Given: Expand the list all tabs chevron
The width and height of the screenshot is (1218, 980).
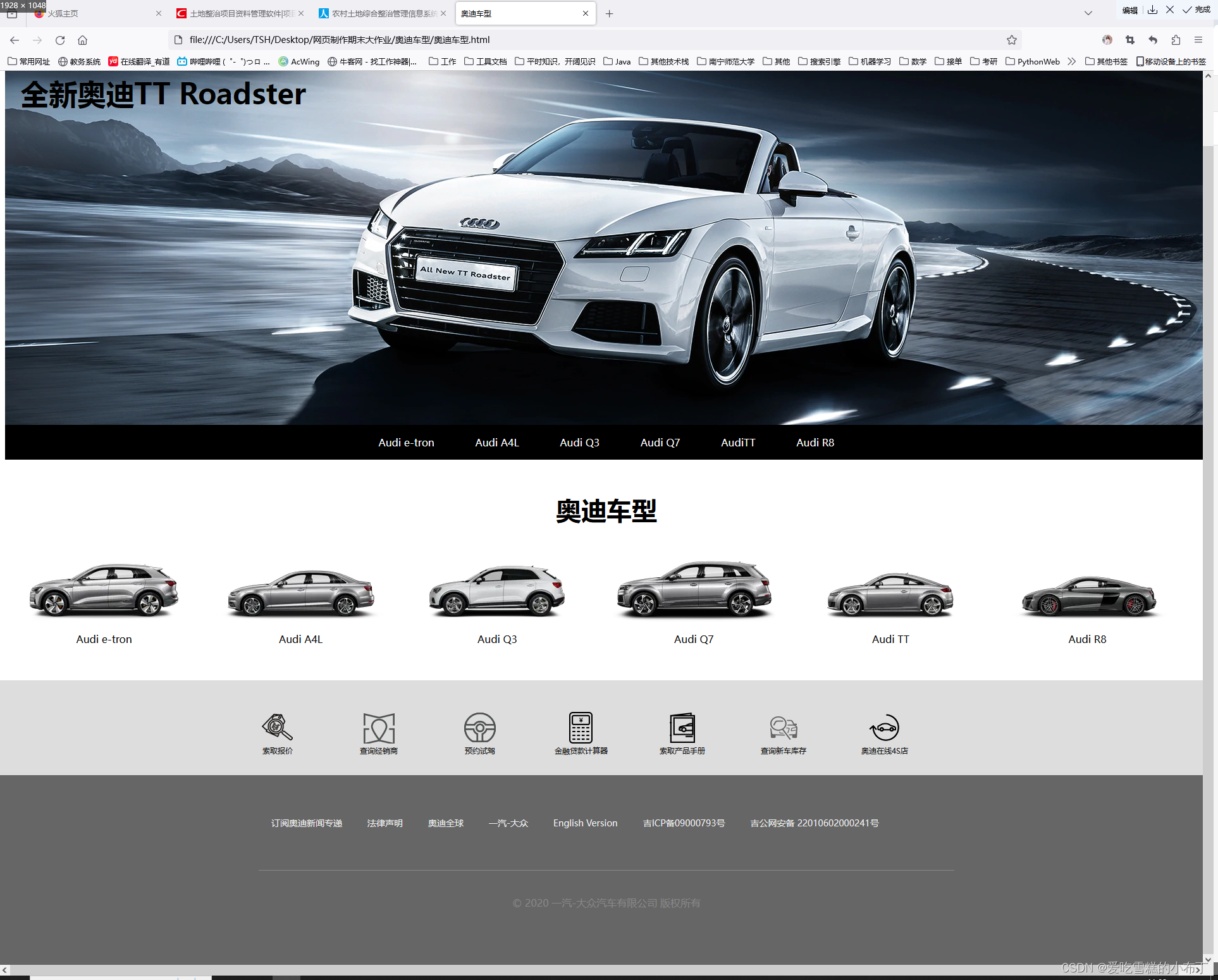Looking at the screenshot, I should (1088, 13).
